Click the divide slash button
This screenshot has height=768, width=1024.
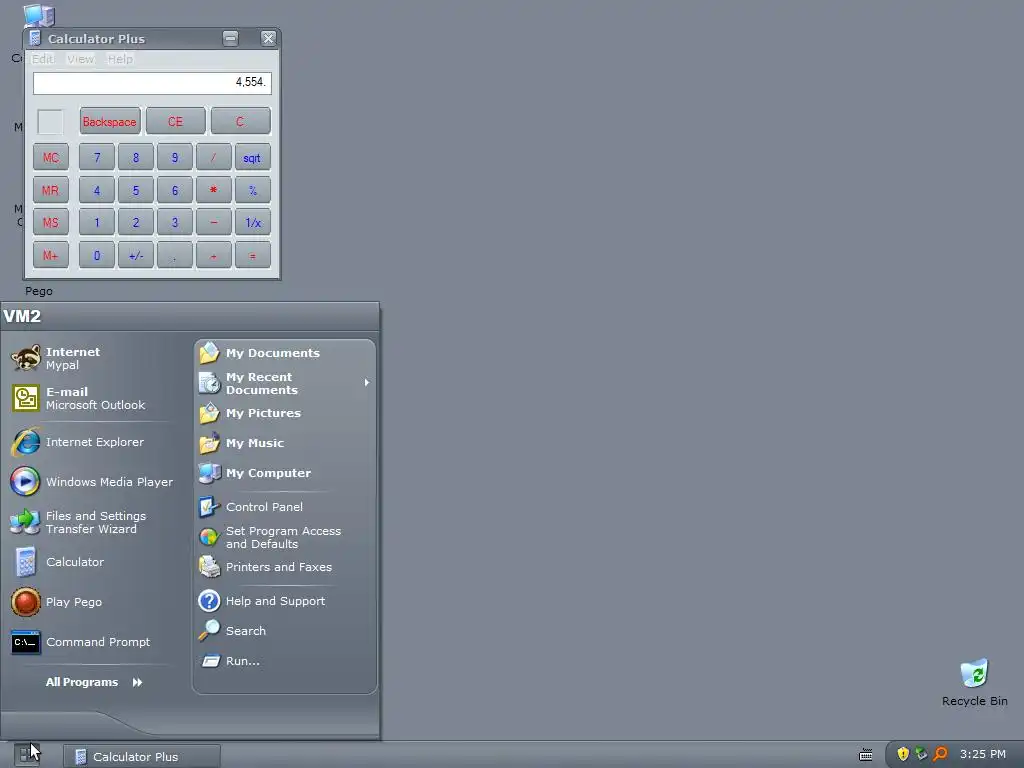[x=214, y=157]
